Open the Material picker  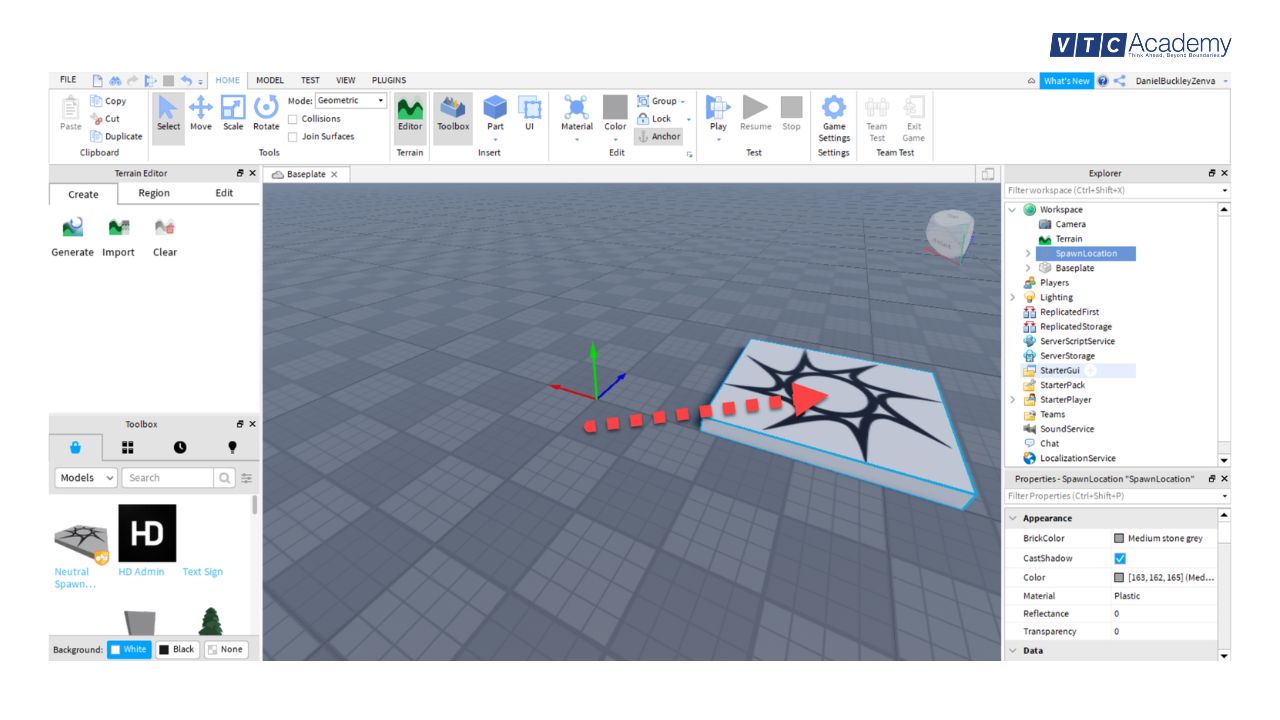click(576, 113)
